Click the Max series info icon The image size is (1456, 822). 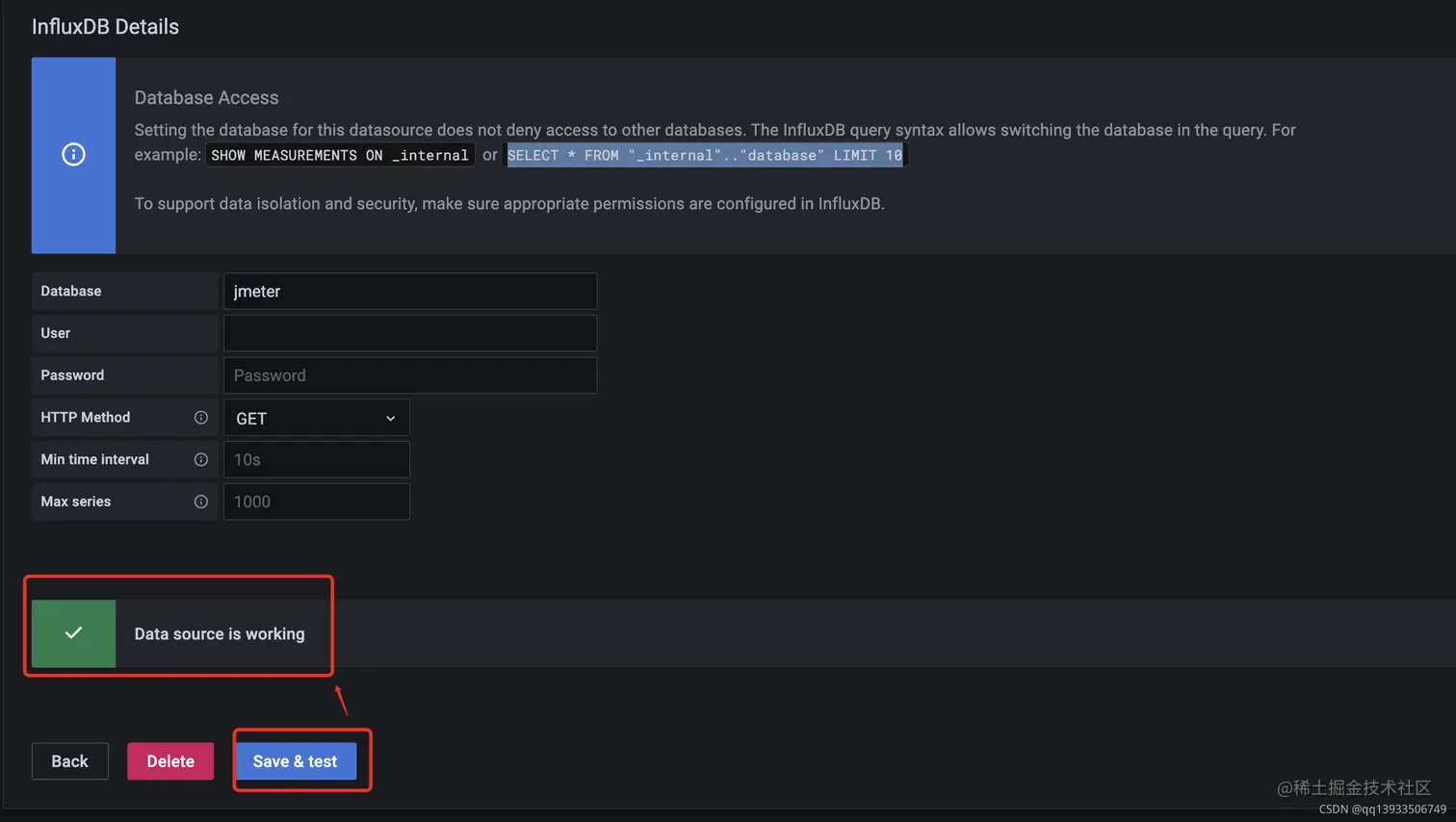[200, 501]
